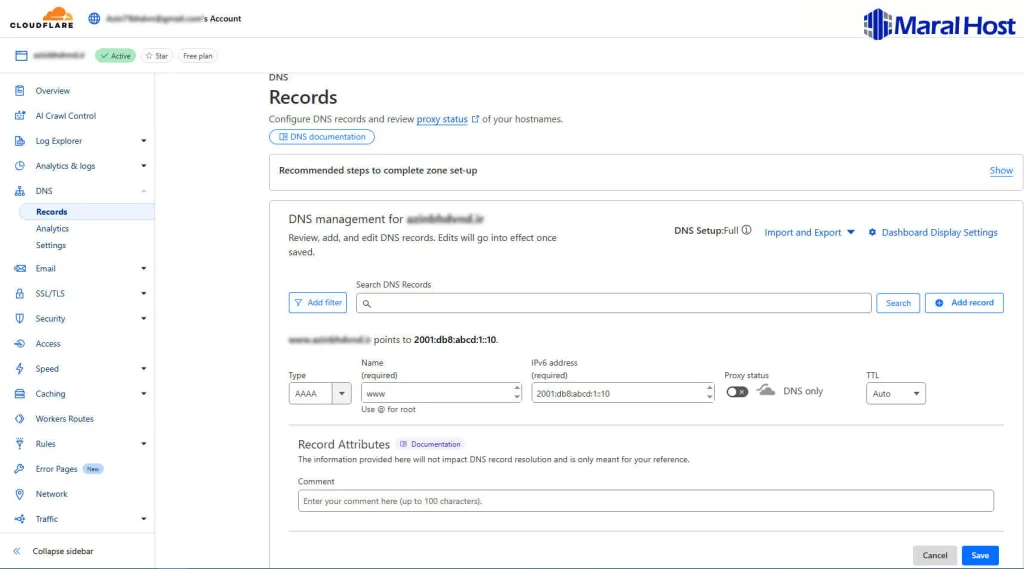Click the Search button
Screen dimensions: 1024x569
[898, 303]
